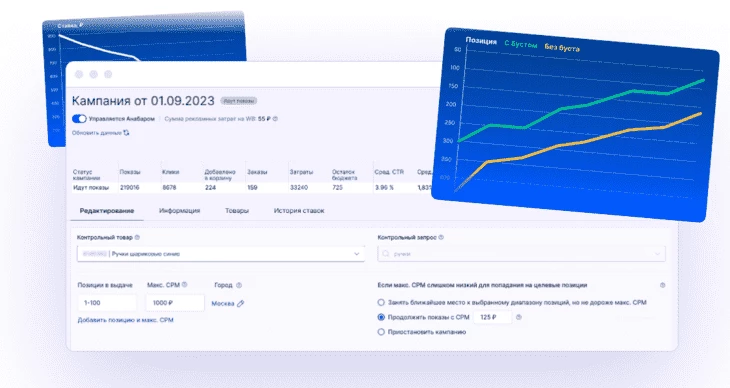Click the 'Позиции в выдаче' field showing 1-100

click(107, 303)
